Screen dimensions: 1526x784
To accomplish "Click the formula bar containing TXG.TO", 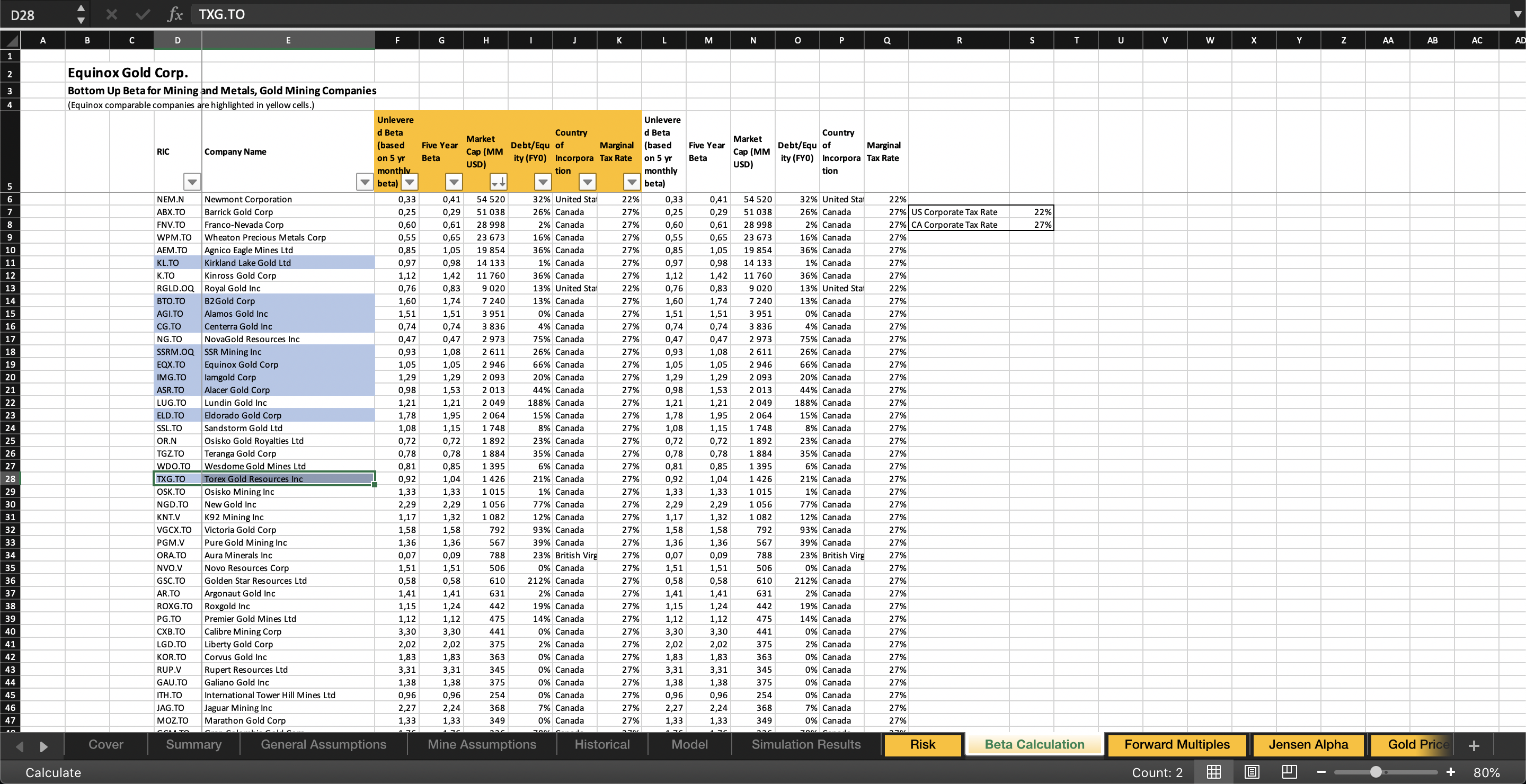I will [x=850, y=14].
